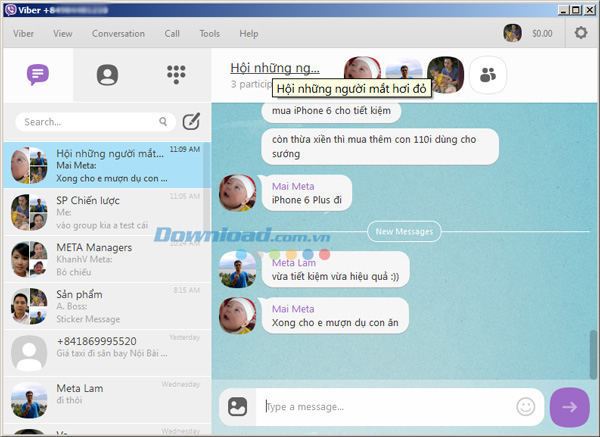Image resolution: width=600 pixels, height=437 pixels.
Task: Open the View menu
Action: coord(62,34)
